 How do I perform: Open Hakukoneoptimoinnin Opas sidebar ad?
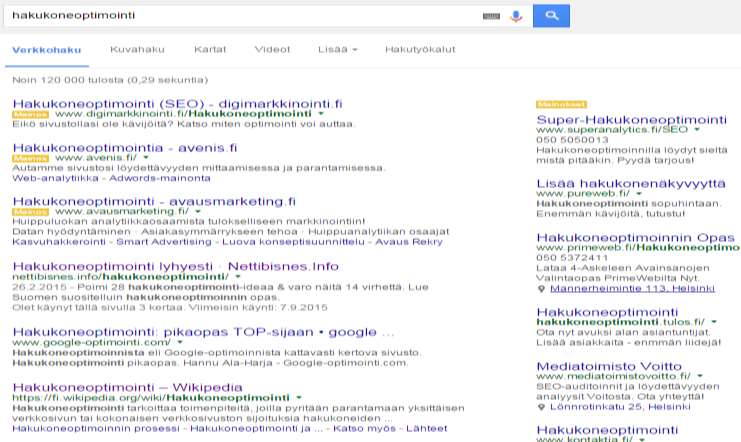636,237
